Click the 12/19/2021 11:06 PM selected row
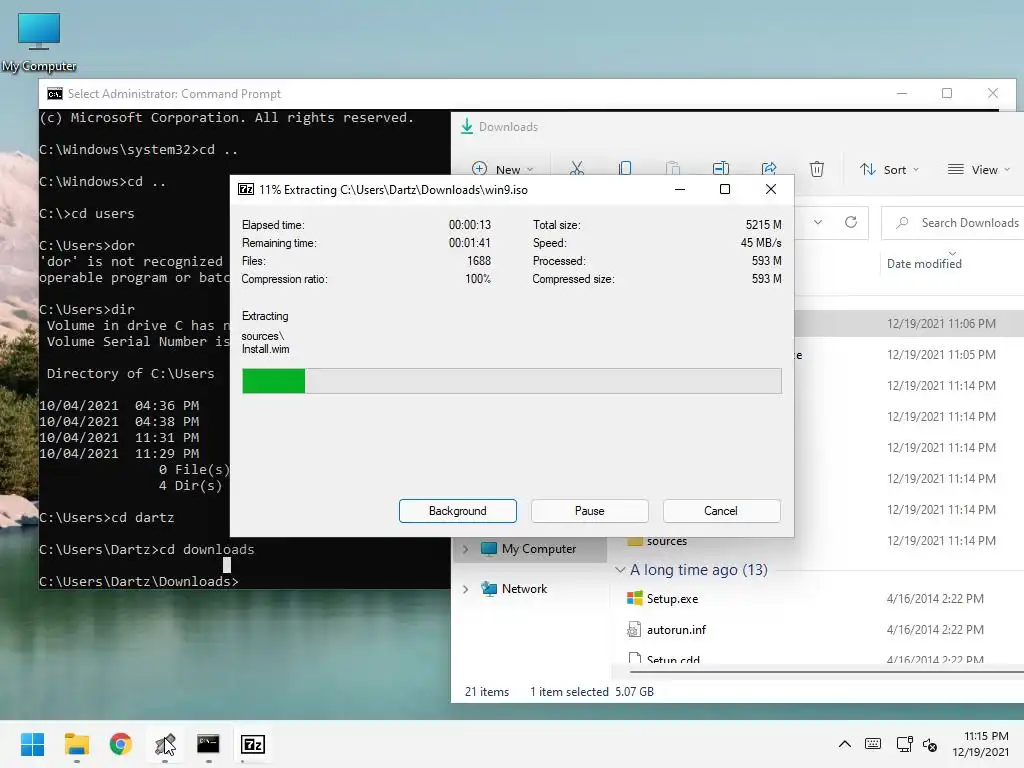Screen dimensions: 1024x768 click(909, 323)
